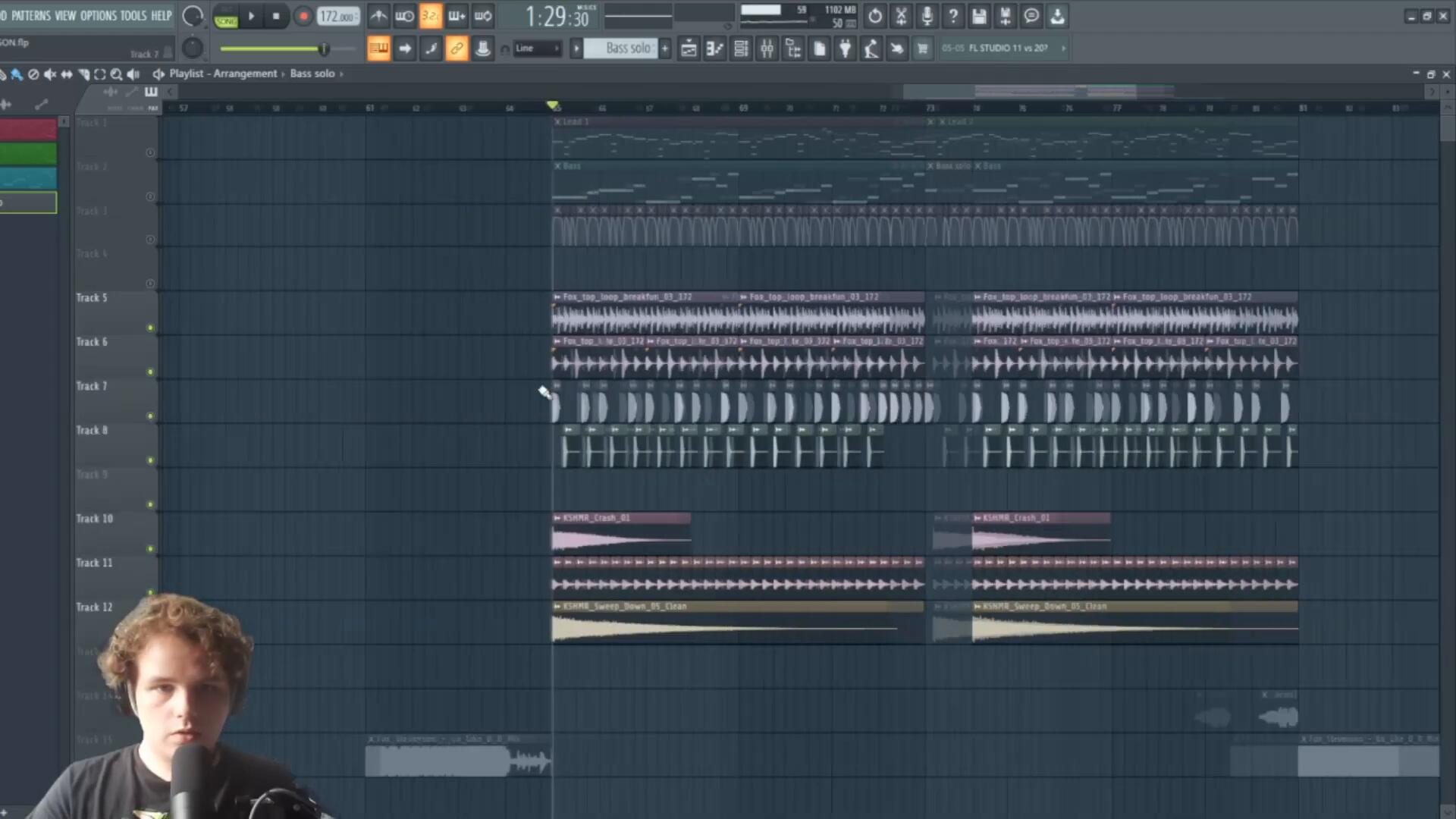The image size is (1456, 819).
Task: Open the Line snap dropdown
Action: pos(537,49)
